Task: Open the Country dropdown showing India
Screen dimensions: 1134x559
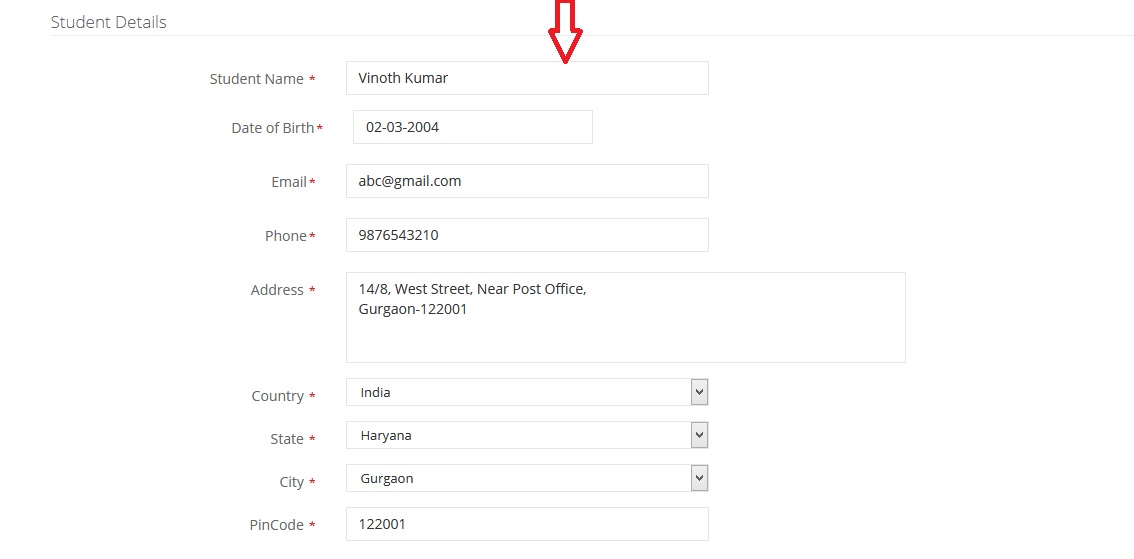Action: tap(527, 392)
